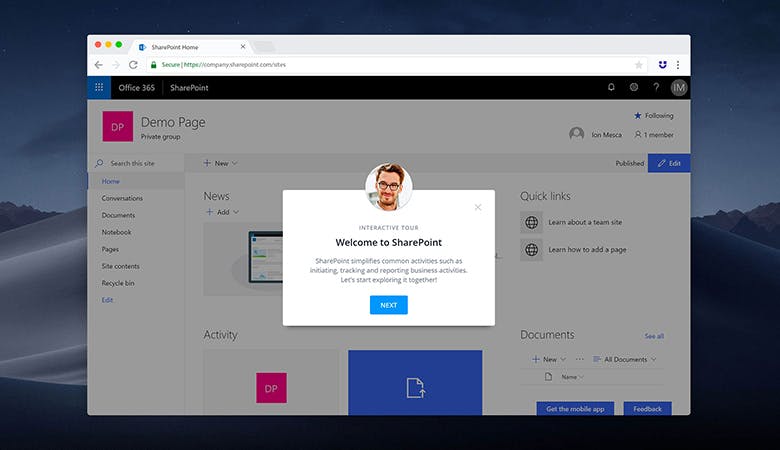The height and width of the screenshot is (450, 780).
Task: Click the Feedback button
Action: pyautogui.click(x=647, y=409)
